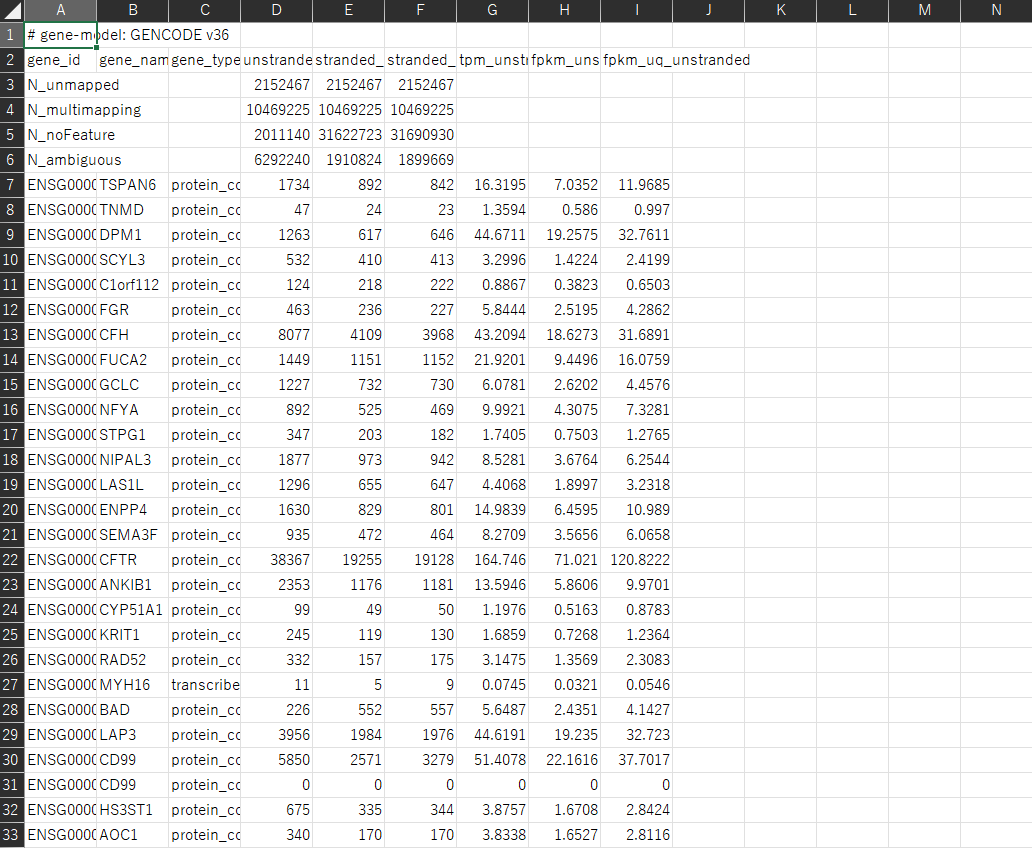Viewport: 1032px width, 848px height.
Task: Click the NIPAL3 gene name cell
Action: click(132, 460)
